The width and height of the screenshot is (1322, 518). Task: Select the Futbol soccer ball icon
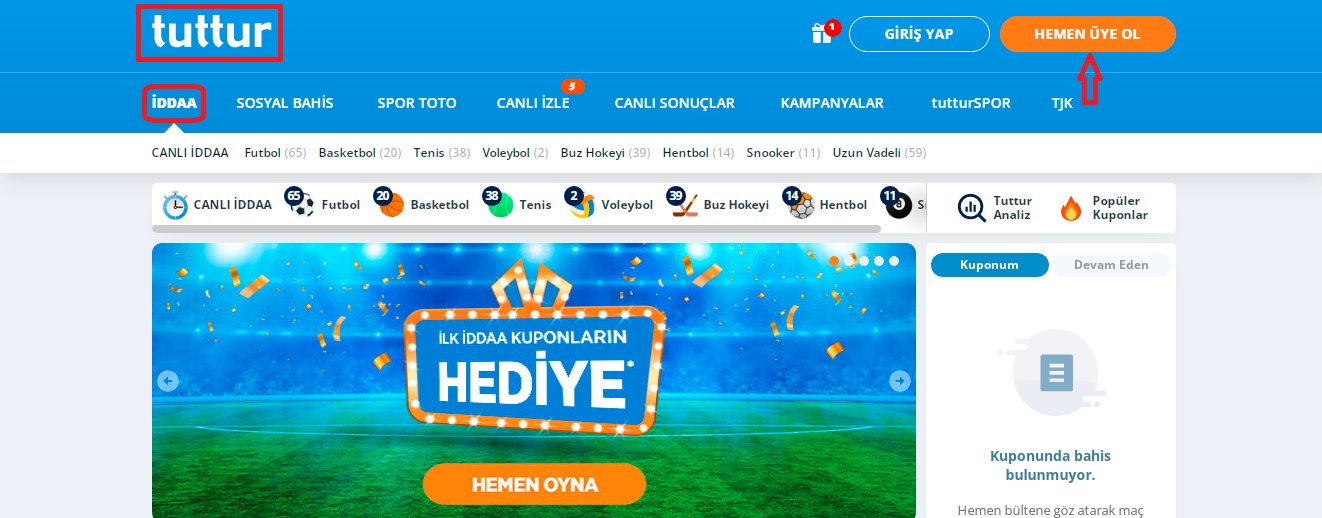(302, 205)
